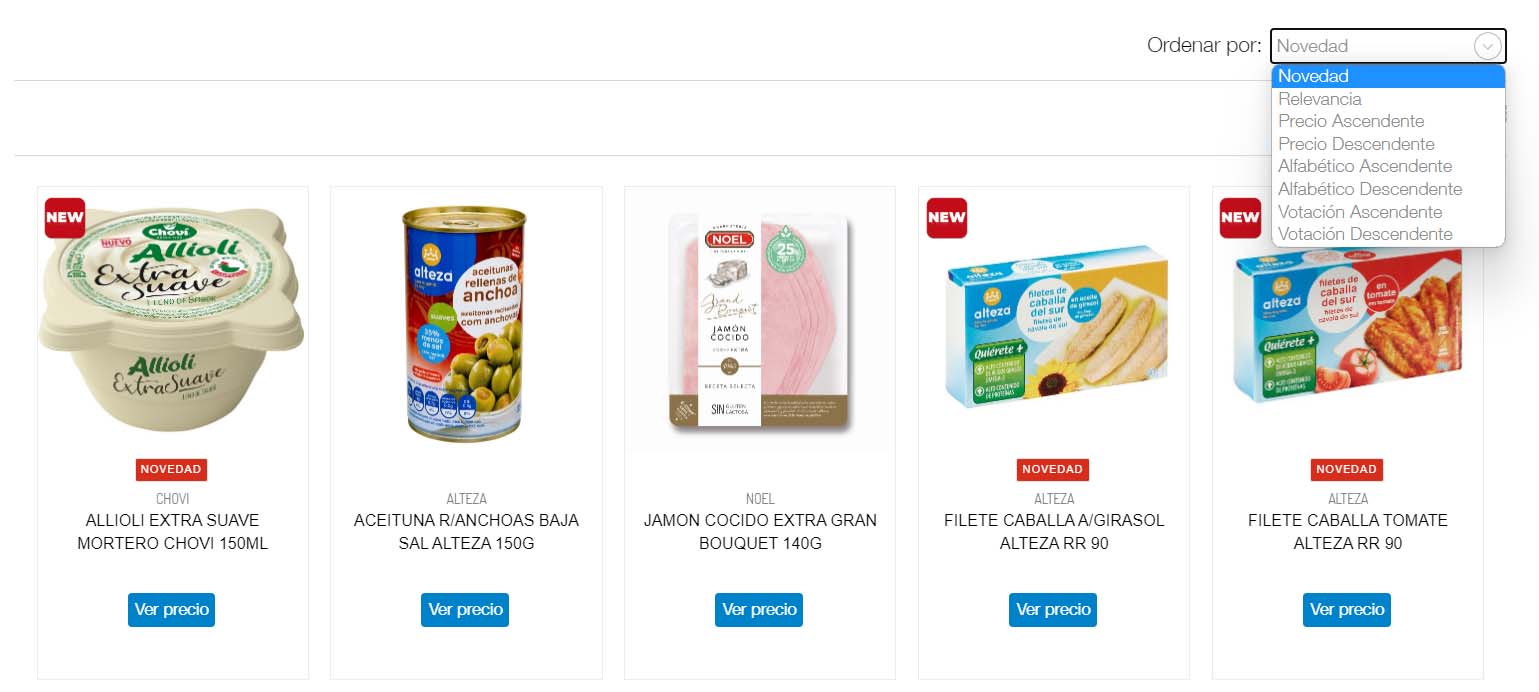This screenshot has height=692, width=1539.
Task: Click the NEW badge on Allioli product
Action: [x=65, y=218]
